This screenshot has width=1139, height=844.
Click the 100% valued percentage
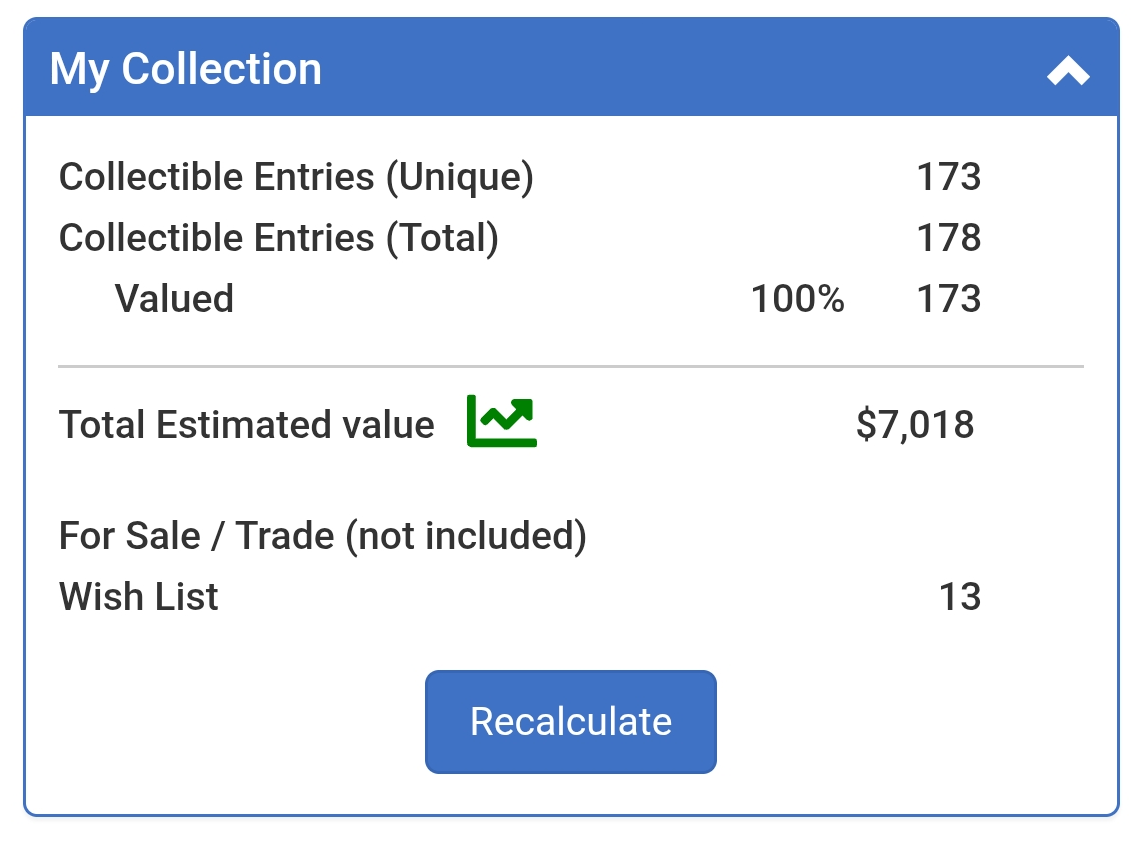pyautogui.click(x=798, y=299)
